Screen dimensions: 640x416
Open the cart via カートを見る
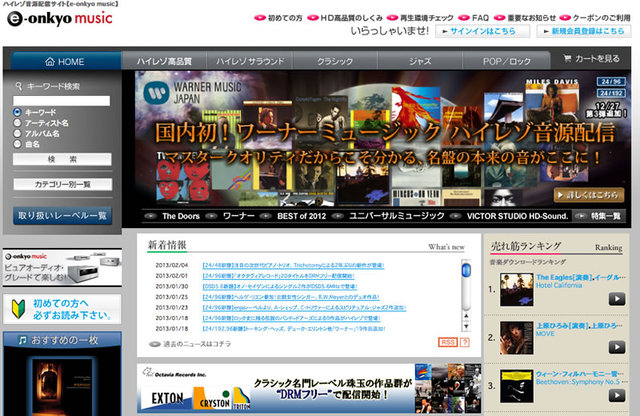tap(596, 59)
